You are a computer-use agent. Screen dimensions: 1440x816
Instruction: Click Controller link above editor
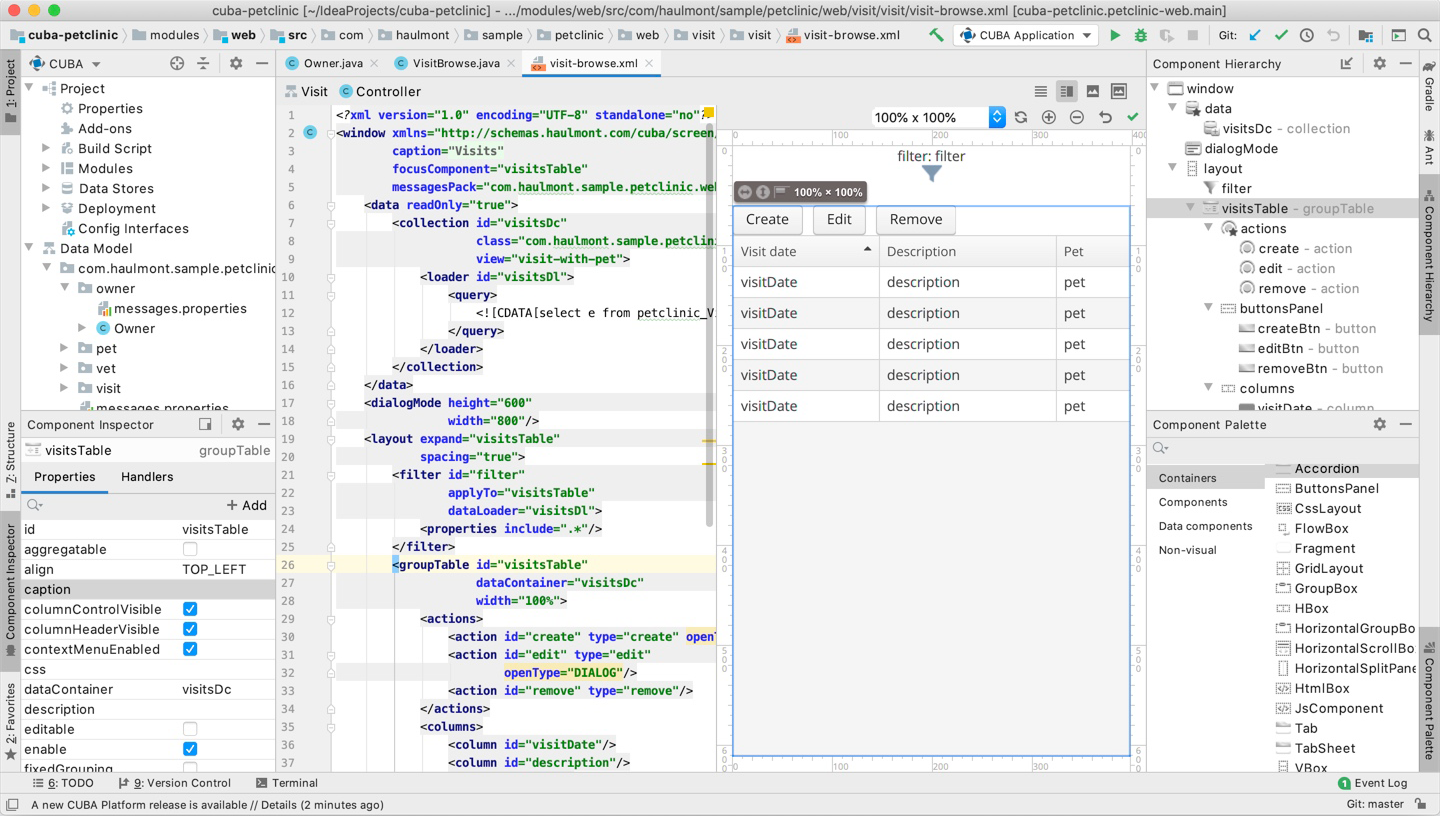pos(380,91)
